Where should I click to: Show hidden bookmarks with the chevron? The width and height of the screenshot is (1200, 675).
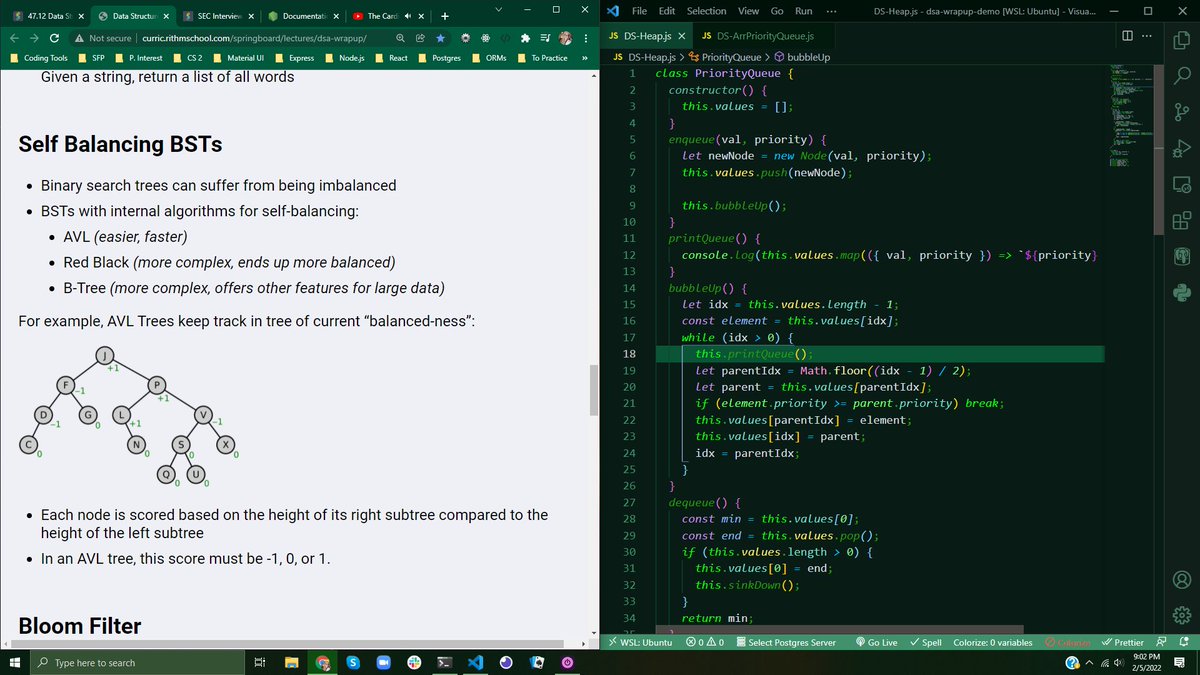pyautogui.click(x=584, y=58)
